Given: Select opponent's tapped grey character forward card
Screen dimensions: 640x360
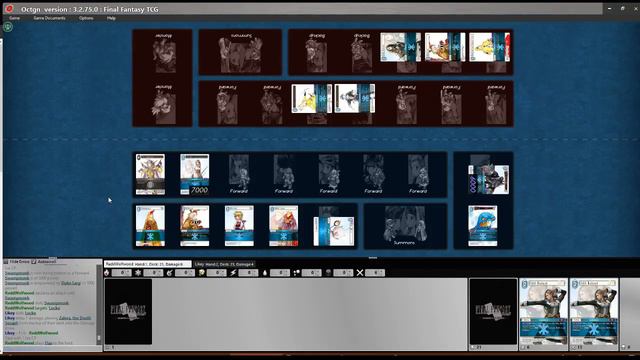Looking at the screenshot, I should [x=355, y=98].
